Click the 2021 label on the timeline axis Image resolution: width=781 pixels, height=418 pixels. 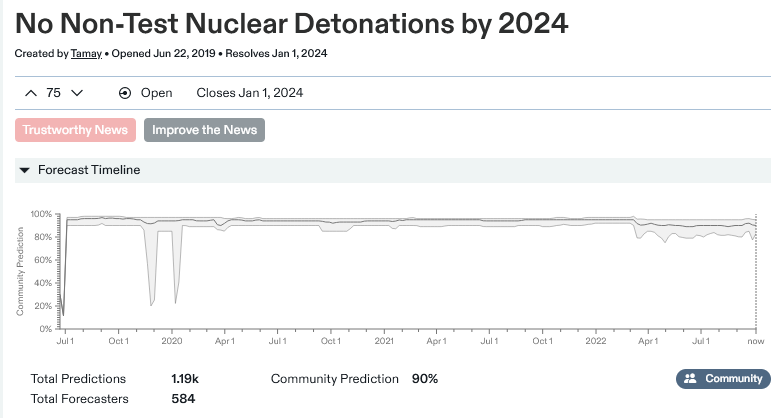point(384,341)
